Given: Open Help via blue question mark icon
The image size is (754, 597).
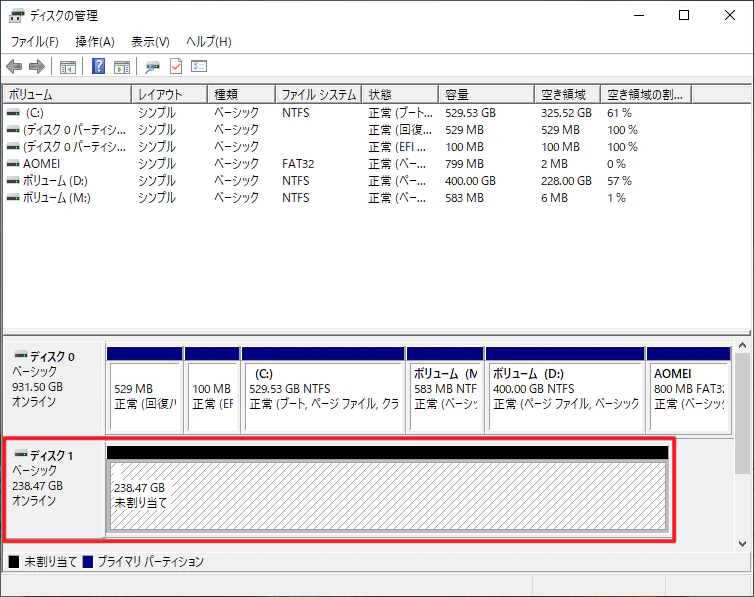Looking at the screenshot, I should pos(98,66).
